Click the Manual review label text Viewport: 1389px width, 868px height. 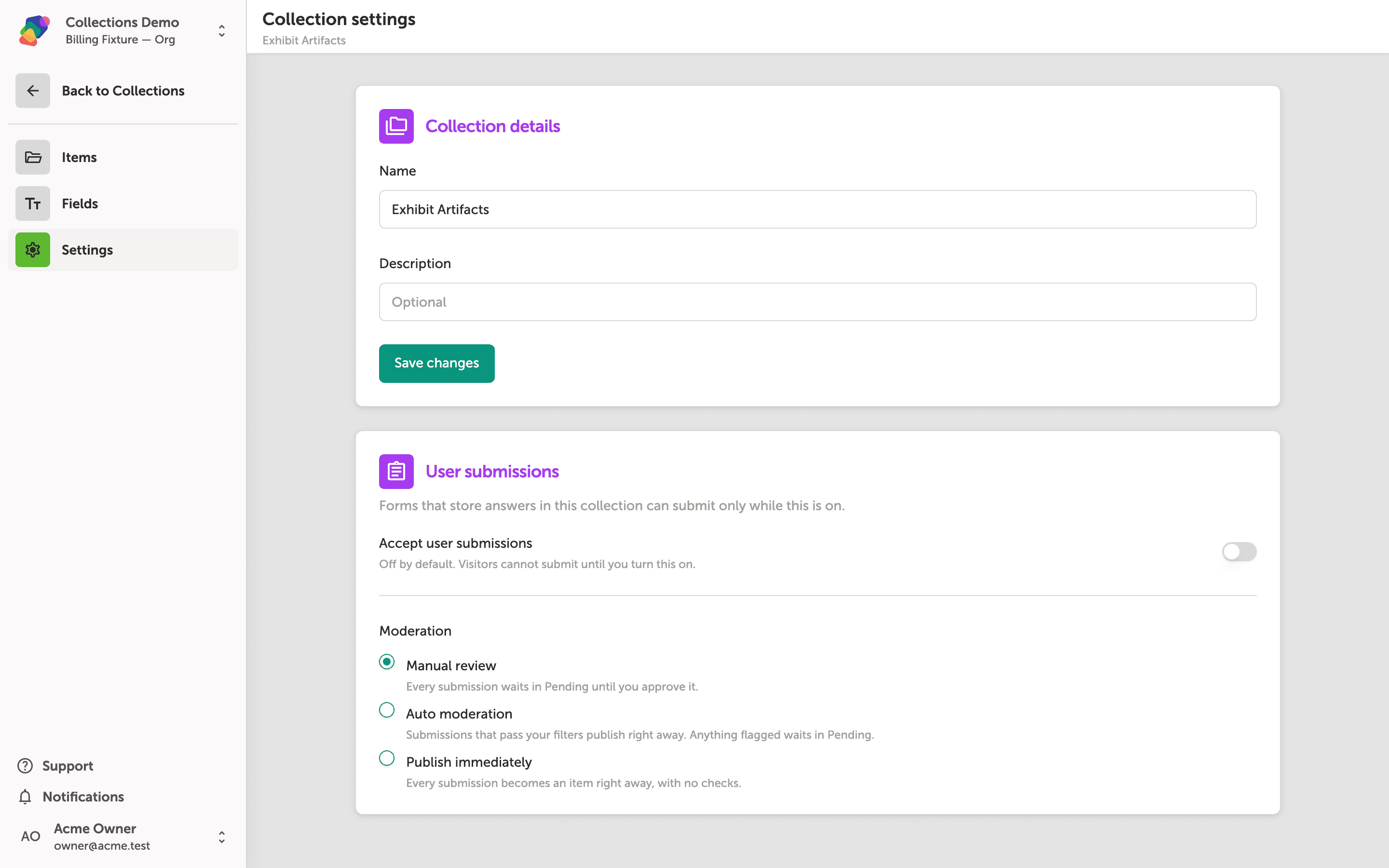(x=451, y=665)
